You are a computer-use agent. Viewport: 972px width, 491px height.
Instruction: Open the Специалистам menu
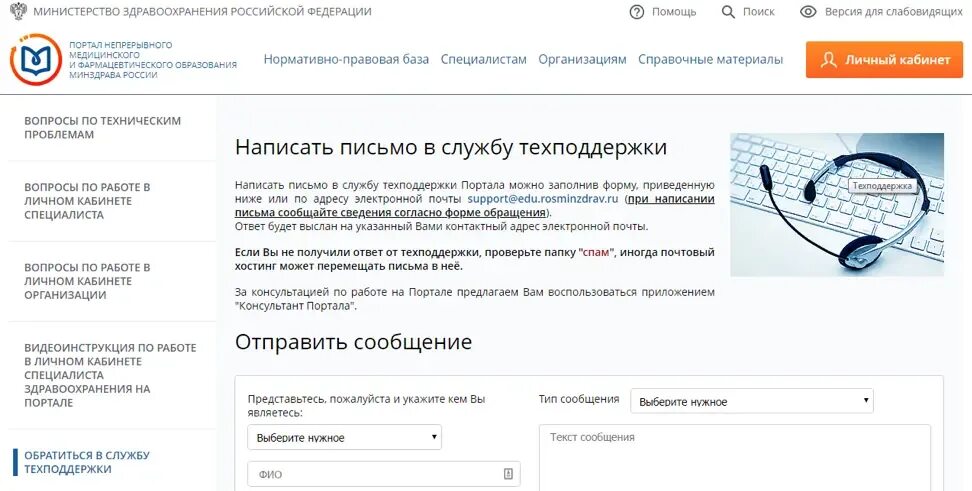tap(484, 60)
